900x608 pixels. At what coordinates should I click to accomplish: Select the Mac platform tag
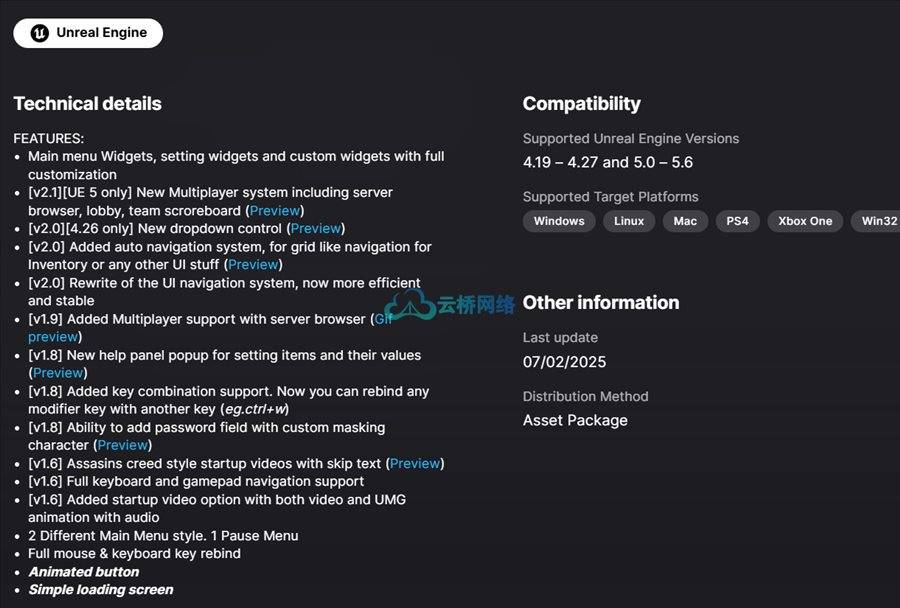685,221
